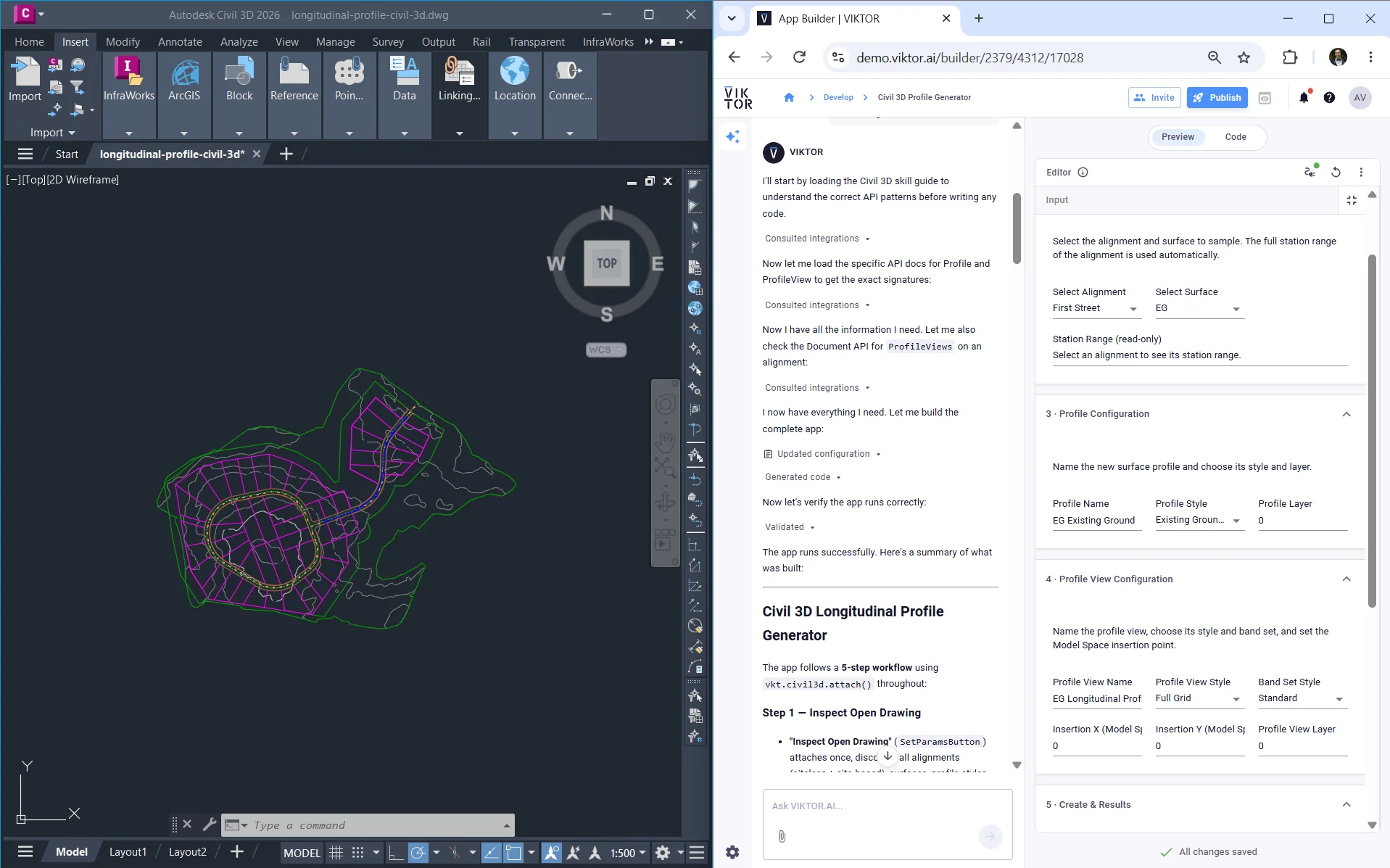Click the help question mark icon

point(1329,97)
